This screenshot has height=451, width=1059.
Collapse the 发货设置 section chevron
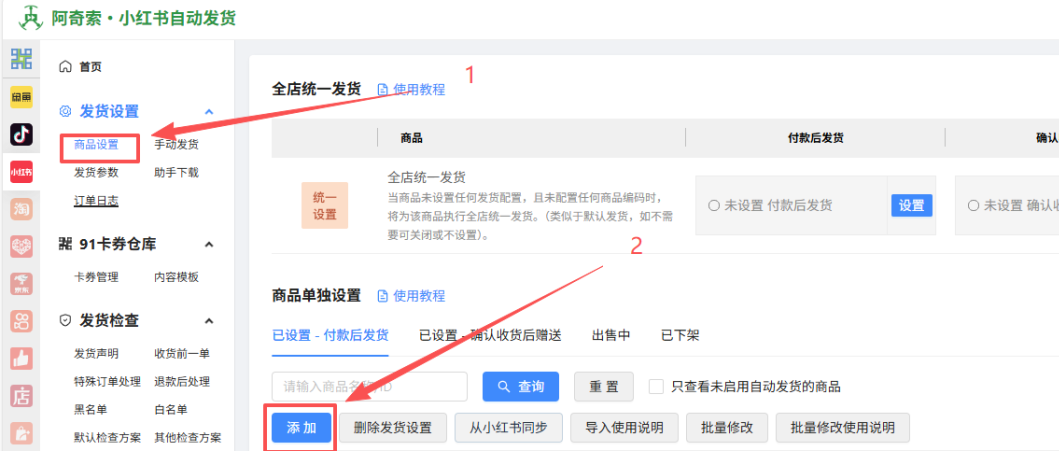tap(209, 111)
